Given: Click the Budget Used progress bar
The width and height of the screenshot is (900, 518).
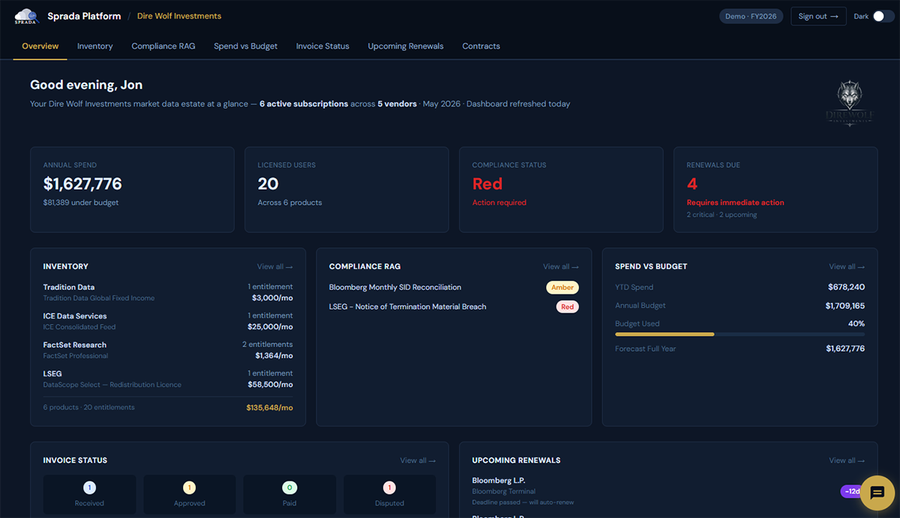Looking at the screenshot, I should (740, 334).
